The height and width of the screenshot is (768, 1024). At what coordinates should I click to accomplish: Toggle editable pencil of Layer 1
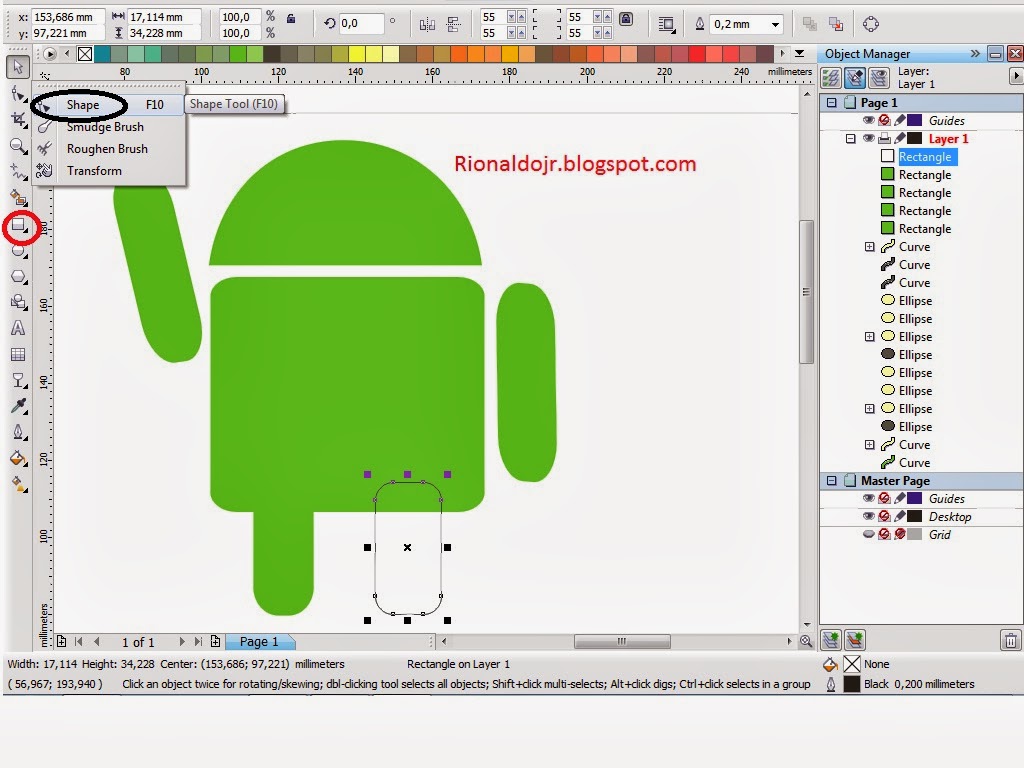[x=900, y=138]
